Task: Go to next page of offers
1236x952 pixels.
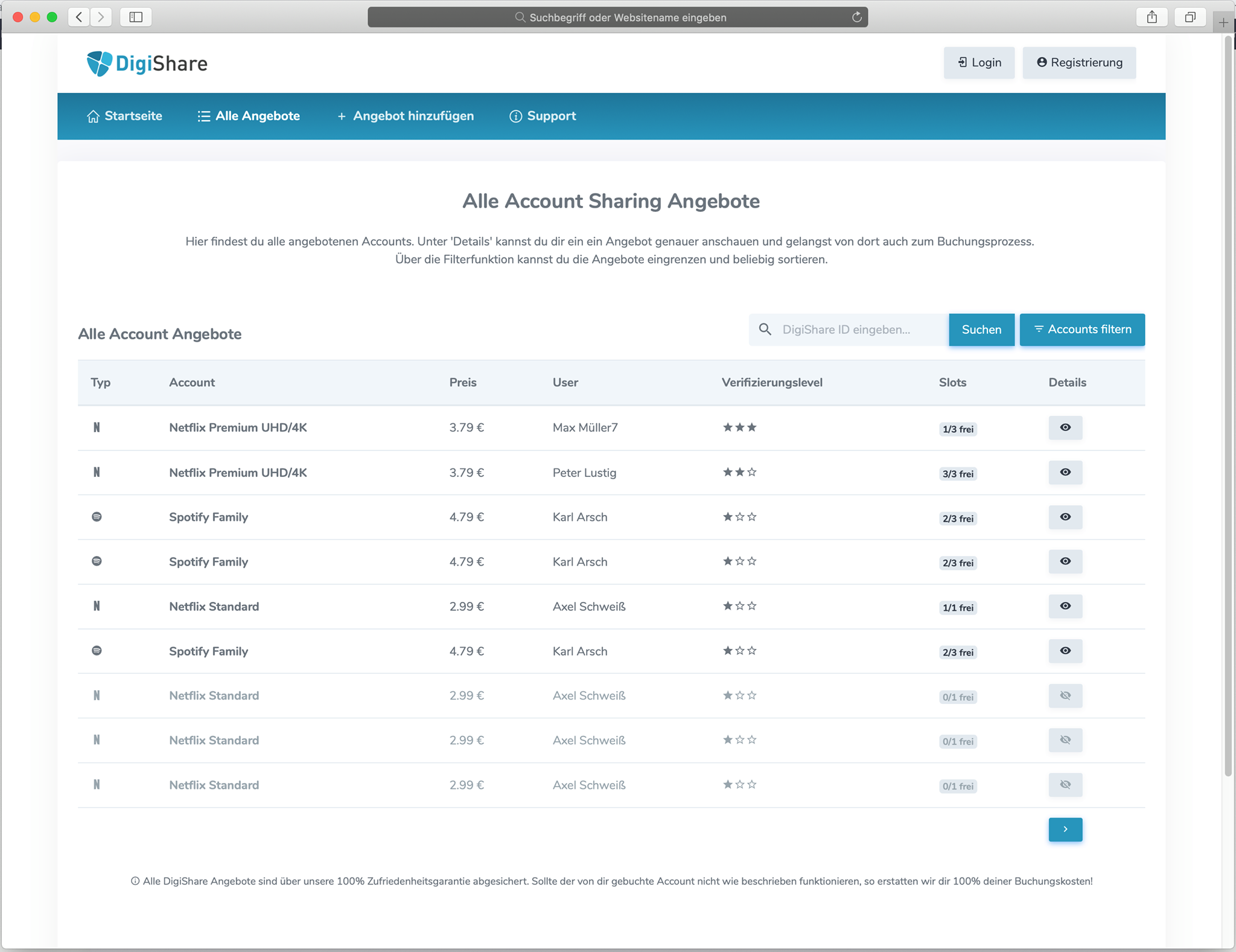Action: tap(1065, 829)
